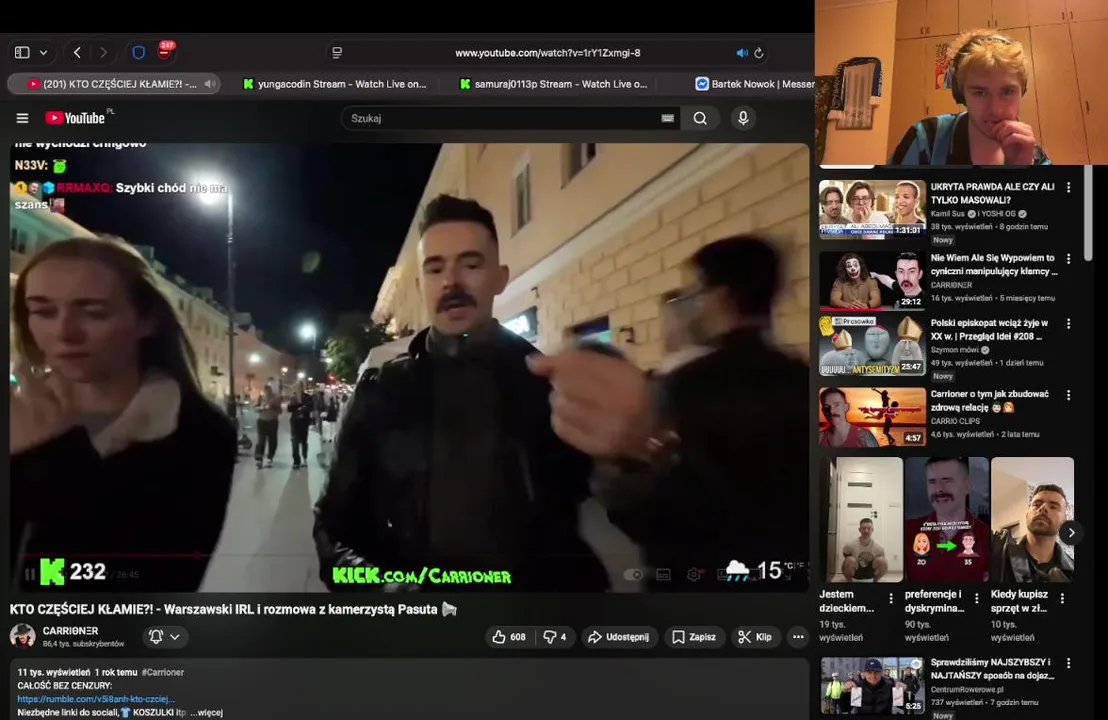The height and width of the screenshot is (720, 1108).
Task: Click the magnifier search button
Action: 700,118
